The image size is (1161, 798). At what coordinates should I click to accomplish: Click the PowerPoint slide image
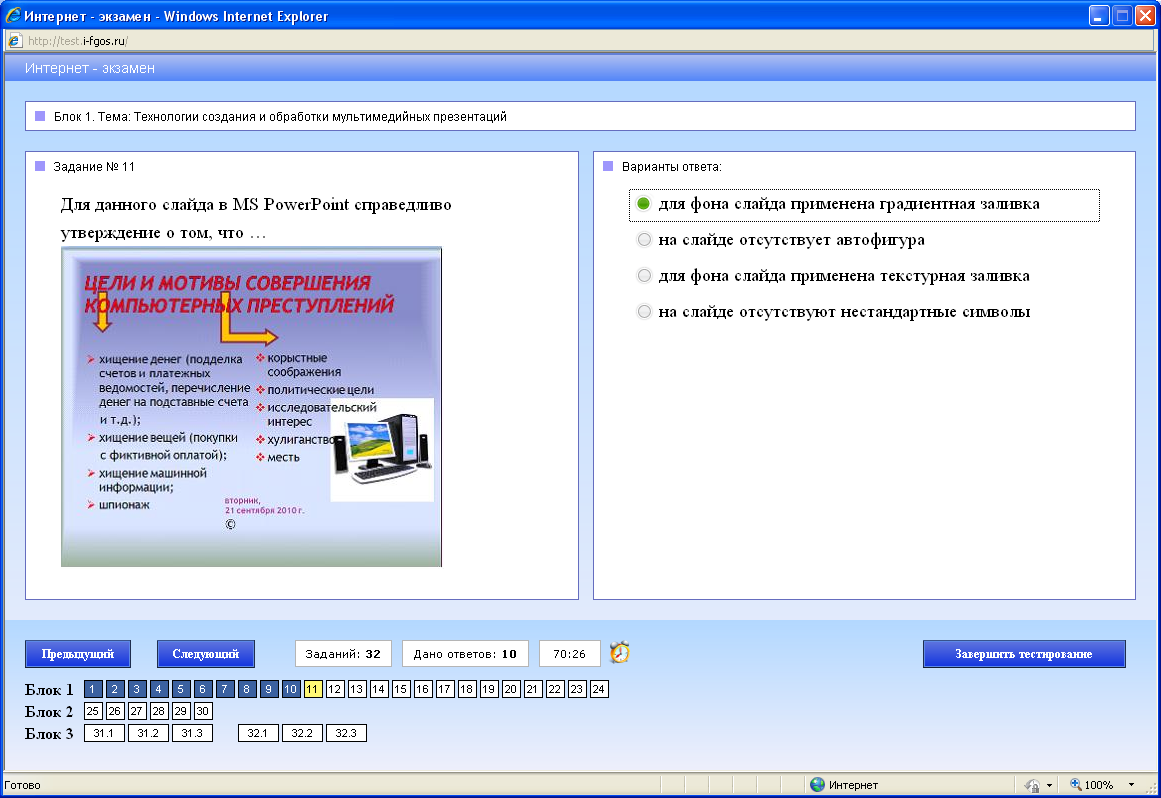[x=252, y=407]
